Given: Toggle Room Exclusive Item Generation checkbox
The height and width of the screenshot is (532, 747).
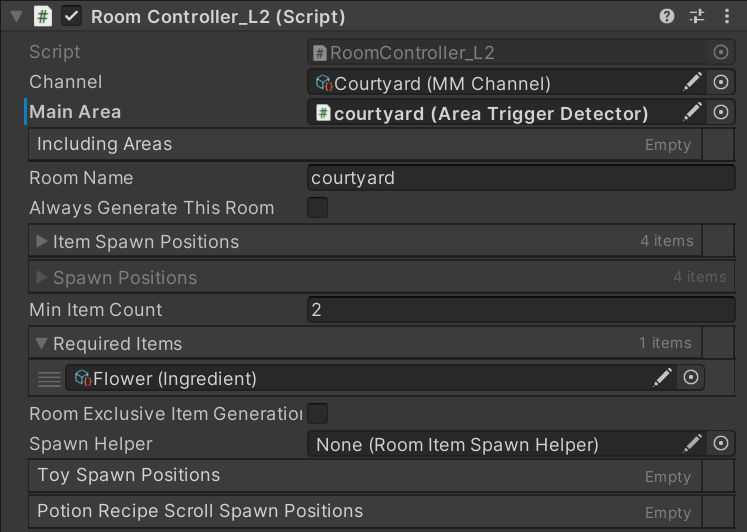Looking at the screenshot, I should click(x=317, y=413).
